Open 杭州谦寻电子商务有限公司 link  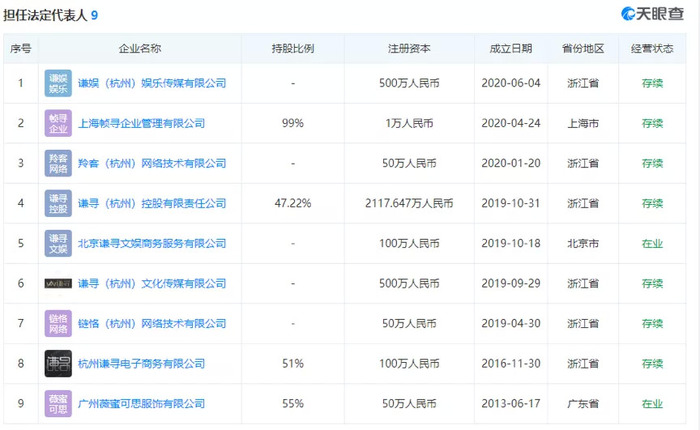tap(142, 363)
